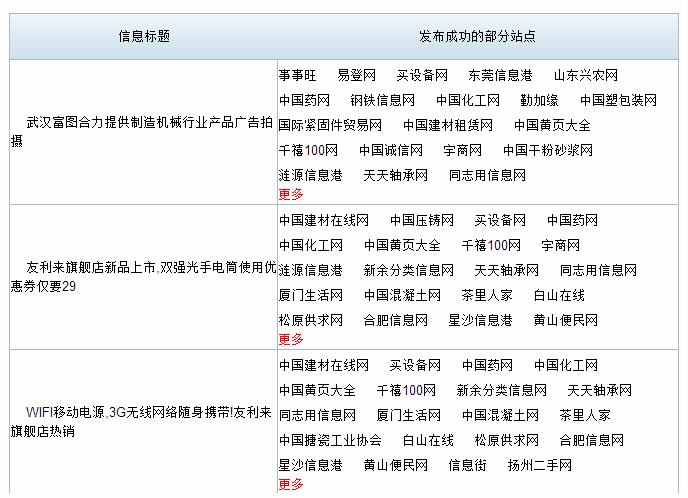Select the title 友利来旗舰店新品上市,双强光手电筒使用优惠券仅要29
Image resolution: width=688 pixels, height=498 pixels.
click(x=143, y=276)
